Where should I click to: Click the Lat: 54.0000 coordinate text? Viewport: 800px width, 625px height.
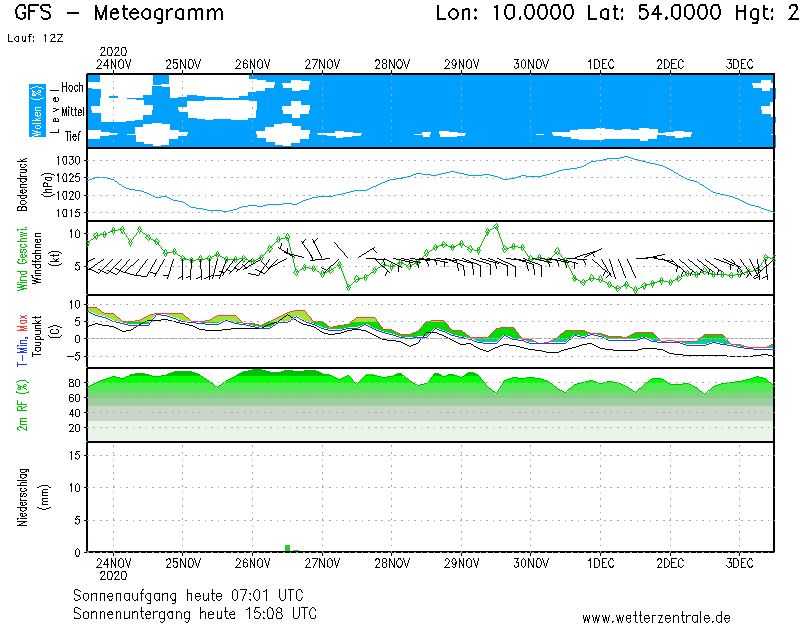[x=647, y=13]
